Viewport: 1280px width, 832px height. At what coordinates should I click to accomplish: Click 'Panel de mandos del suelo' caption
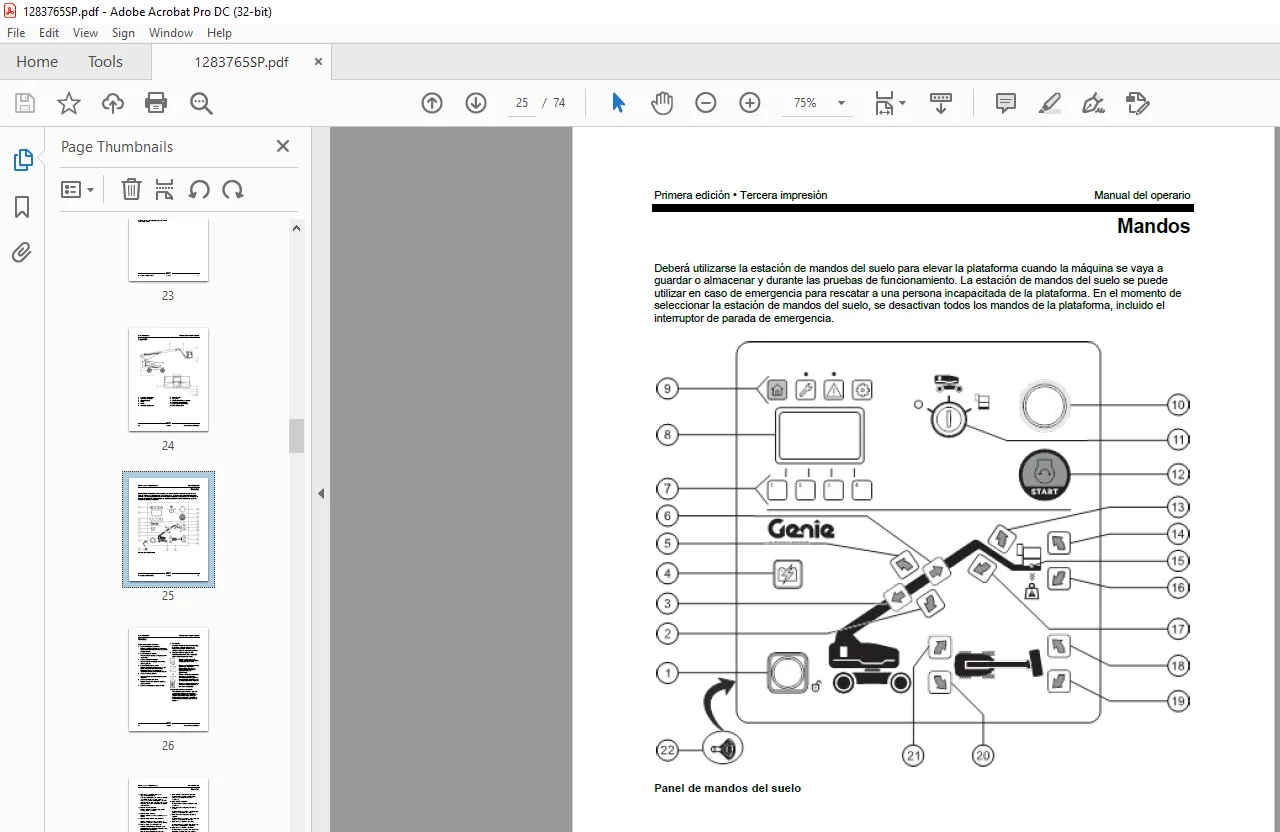(x=727, y=788)
